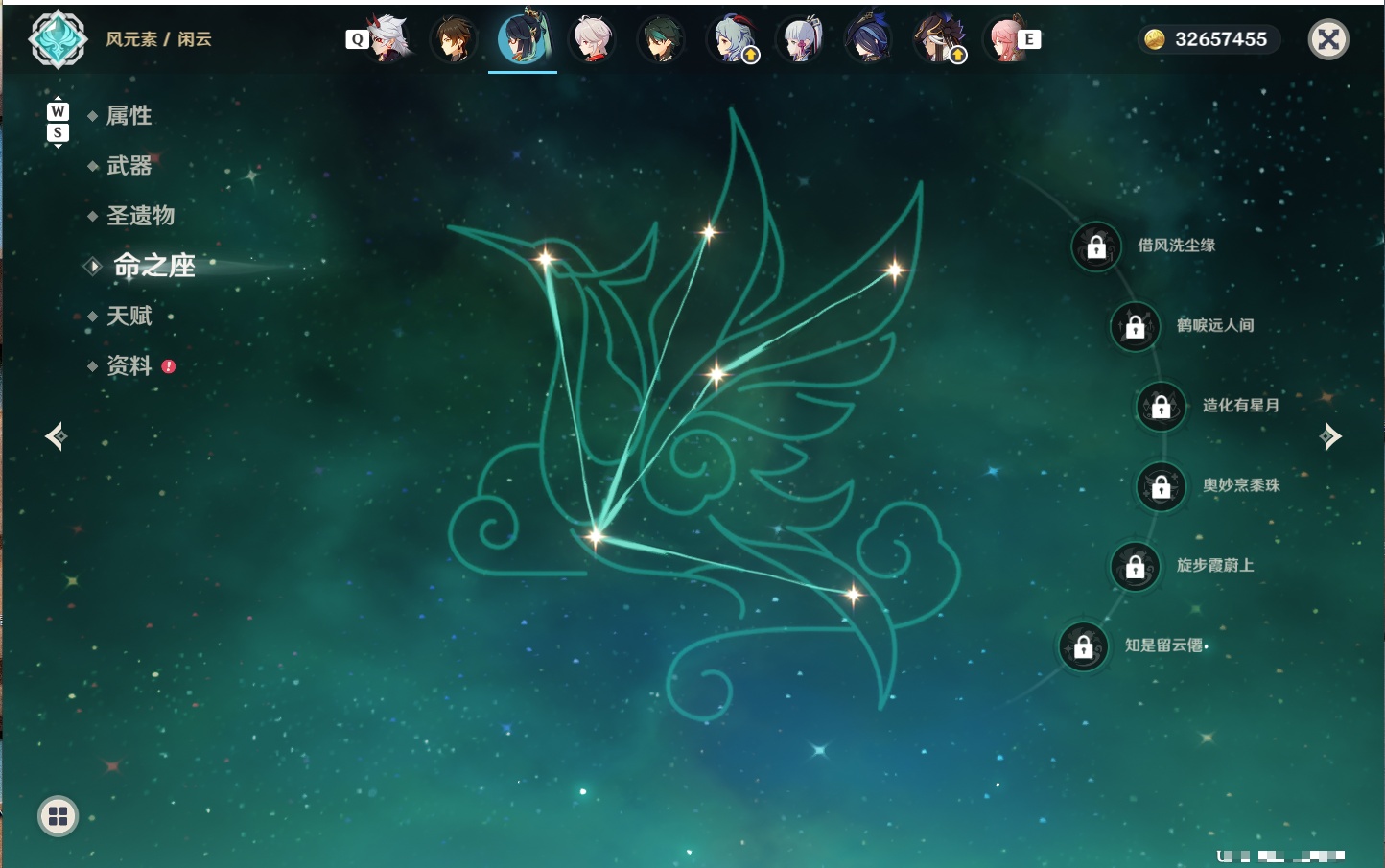Open the 天赋 talents menu

pos(129,316)
